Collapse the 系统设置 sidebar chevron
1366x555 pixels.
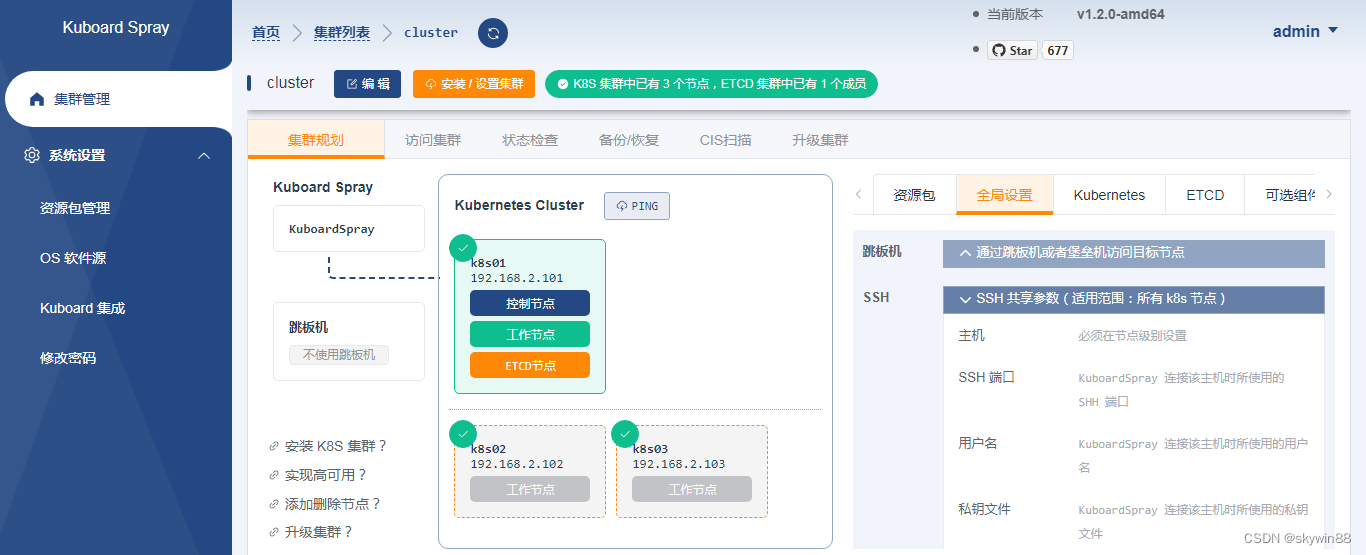pos(204,155)
